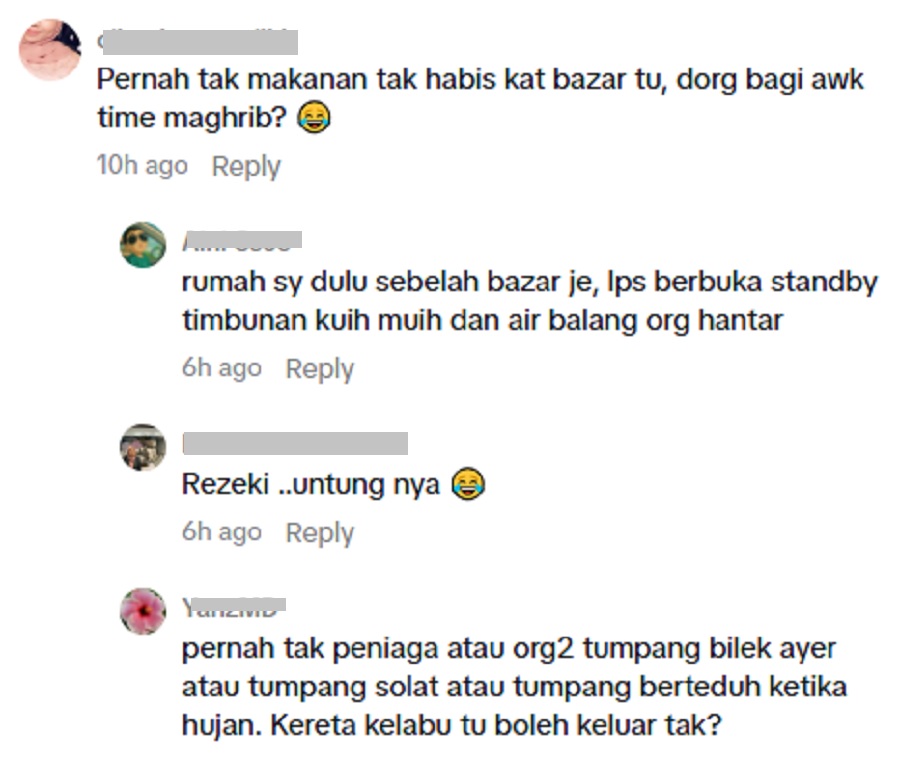This screenshot has width=900, height=760.
Task: Click the blurred username above 'rumah sy dulu'
Action: coord(242,241)
